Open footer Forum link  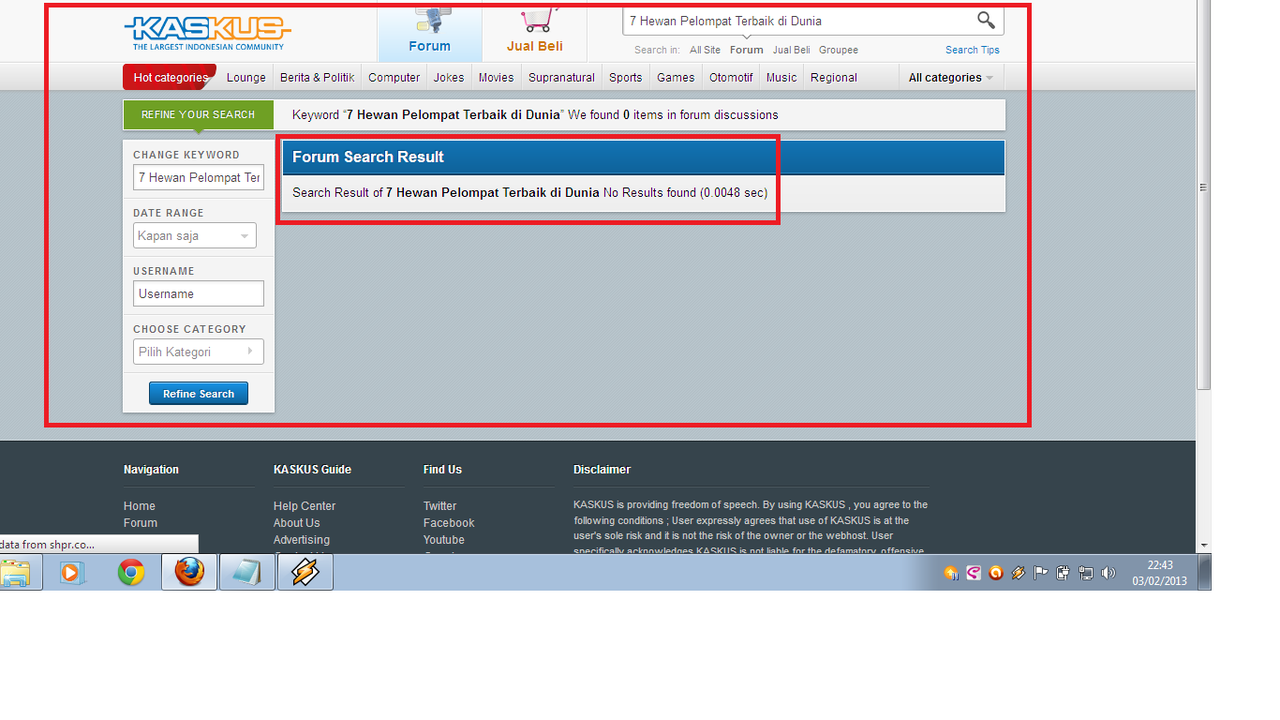coord(141,523)
